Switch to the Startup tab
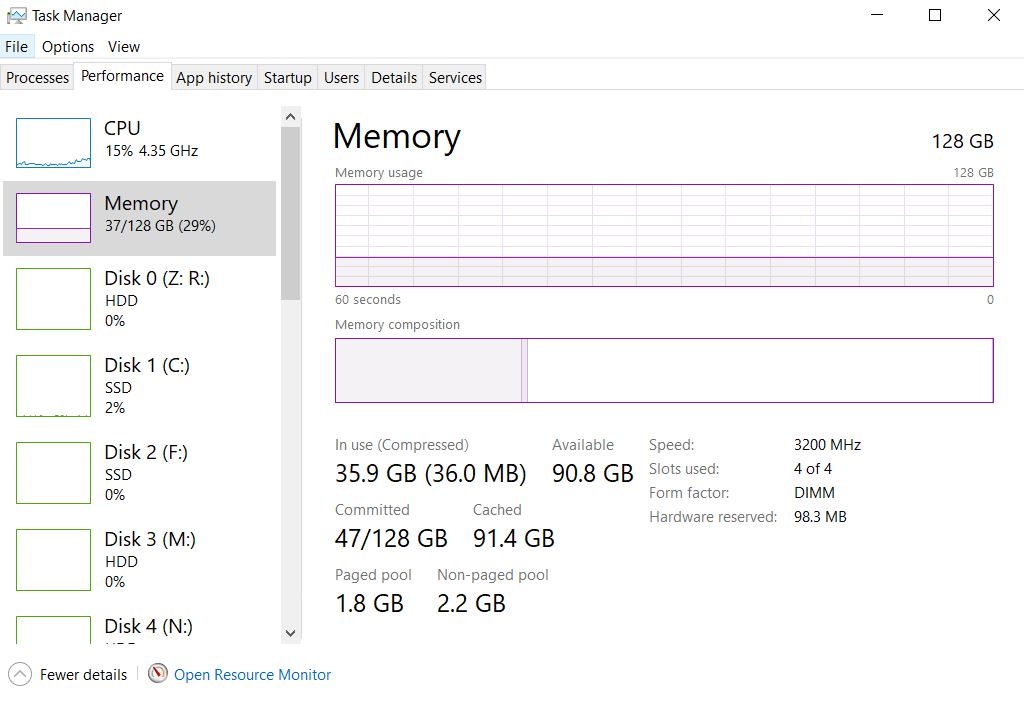The width and height of the screenshot is (1024, 704). tap(288, 78)
